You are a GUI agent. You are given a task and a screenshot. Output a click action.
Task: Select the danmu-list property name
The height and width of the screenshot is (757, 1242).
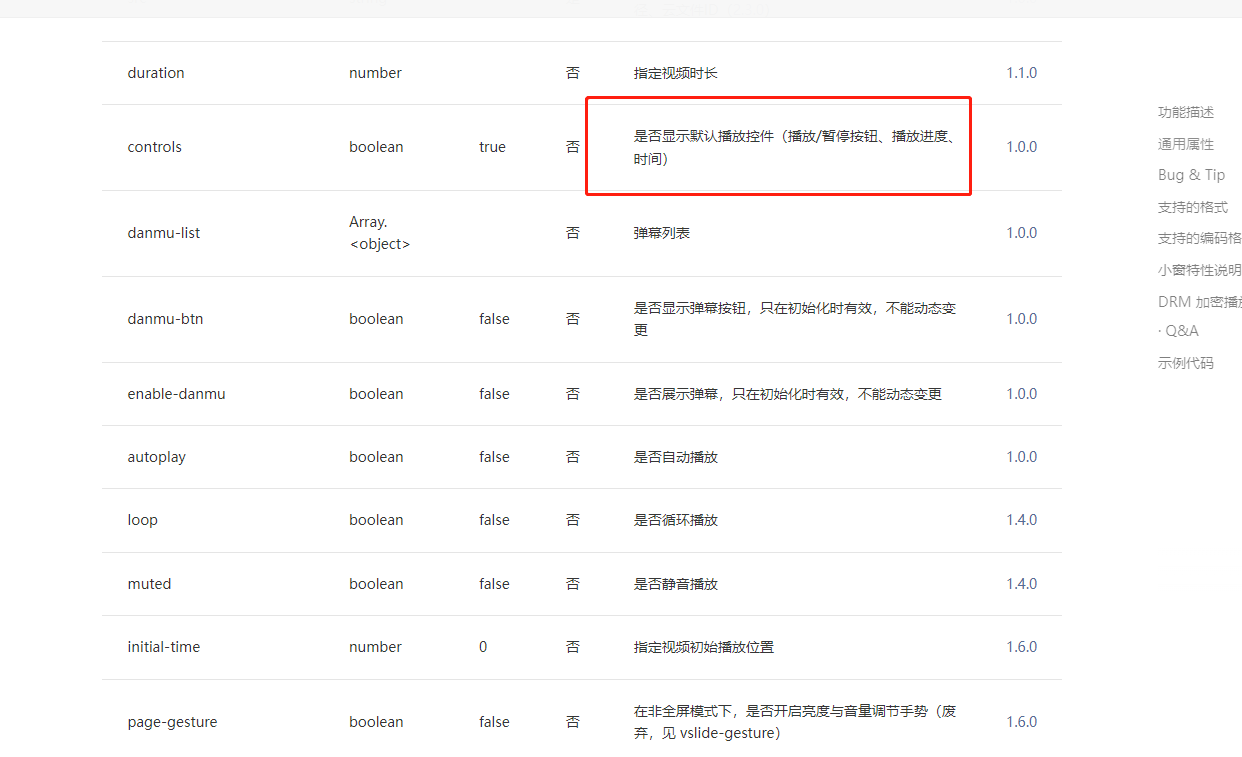pyautogui.click(x=164, y=233)
